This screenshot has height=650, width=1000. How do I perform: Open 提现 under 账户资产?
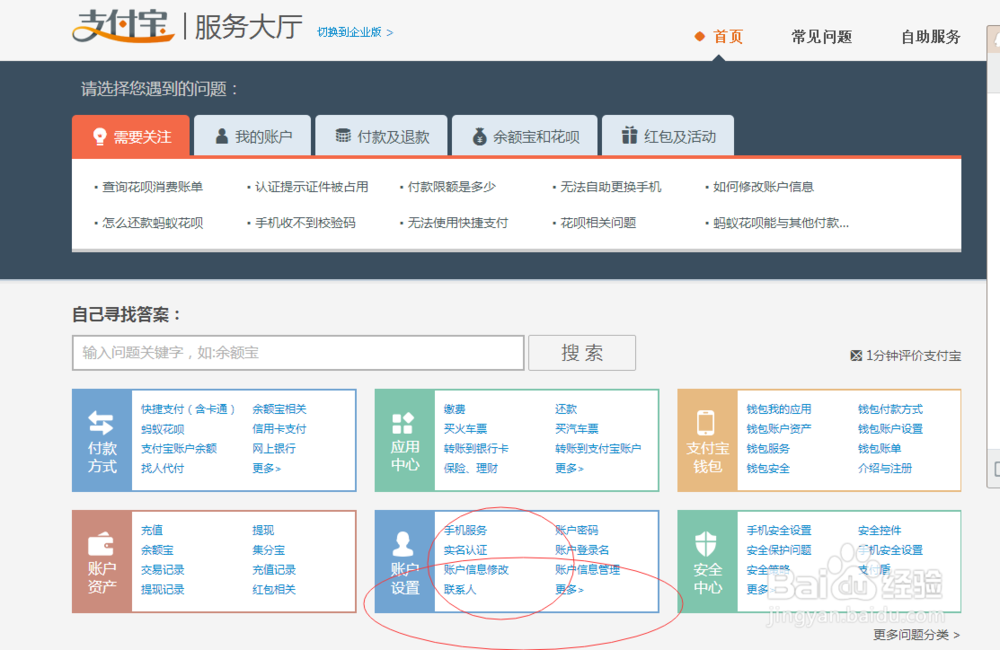click(x=263, y=530)
